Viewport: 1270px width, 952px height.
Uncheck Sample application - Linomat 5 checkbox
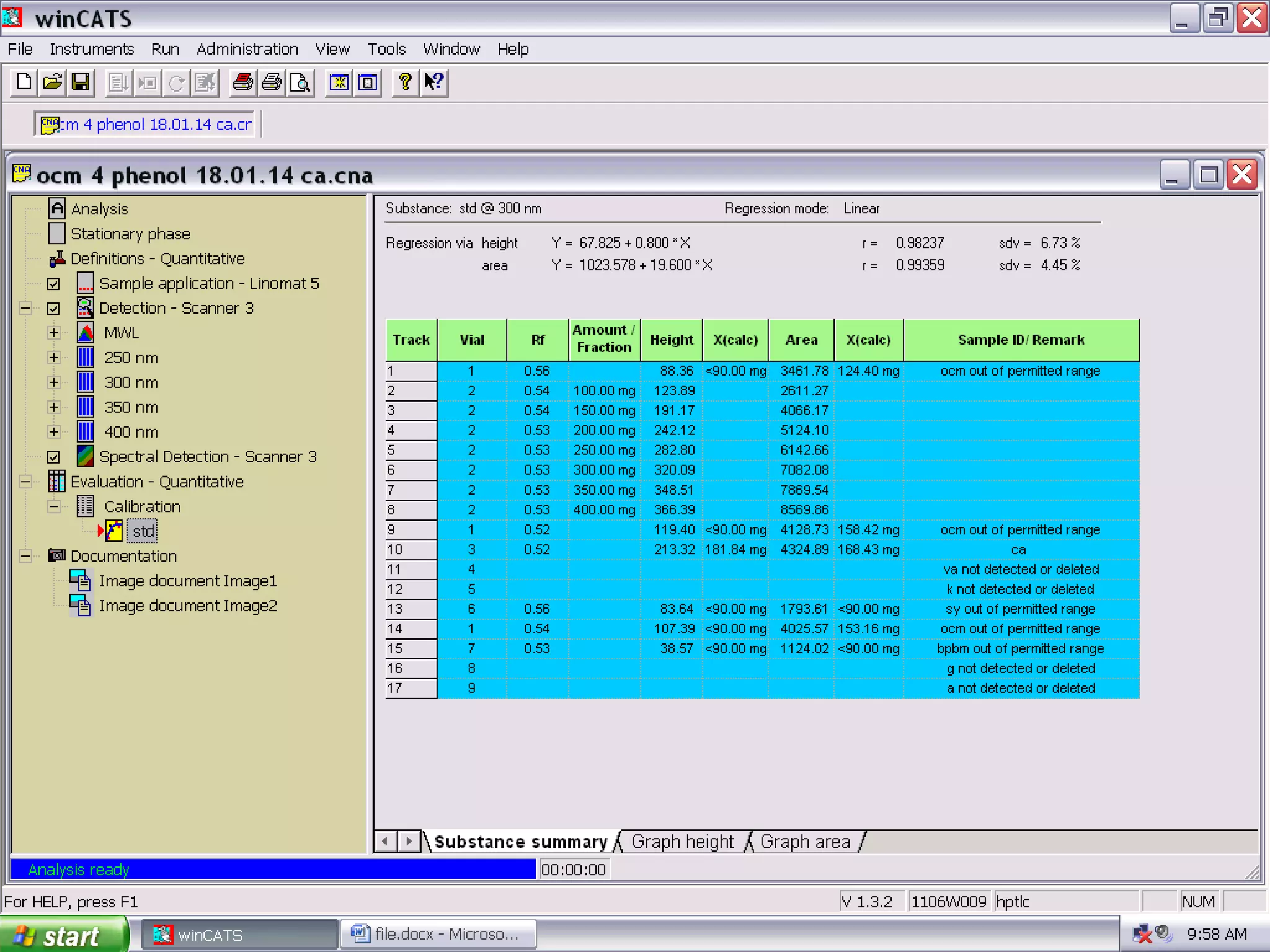pos(54,284)
